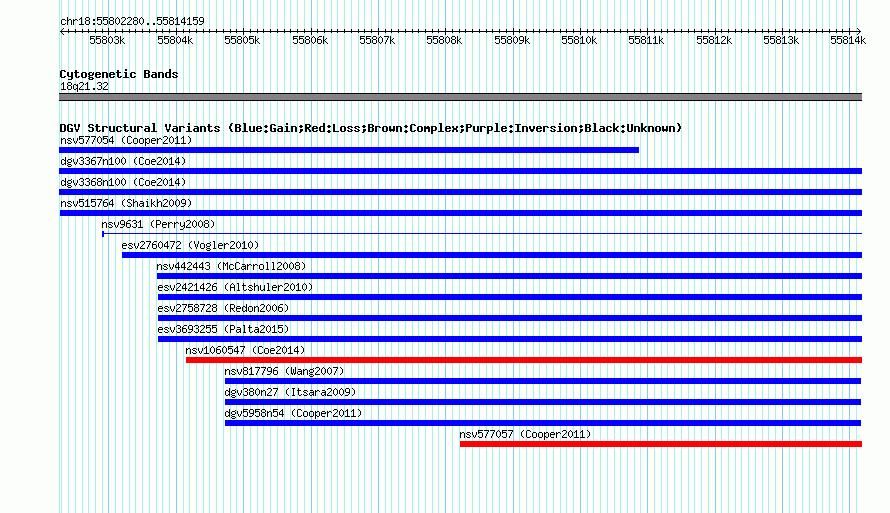Click the chr18:55802280..55814159 coordinate label
The height and width of the screenshot is (513, 890).
[132, 21]
